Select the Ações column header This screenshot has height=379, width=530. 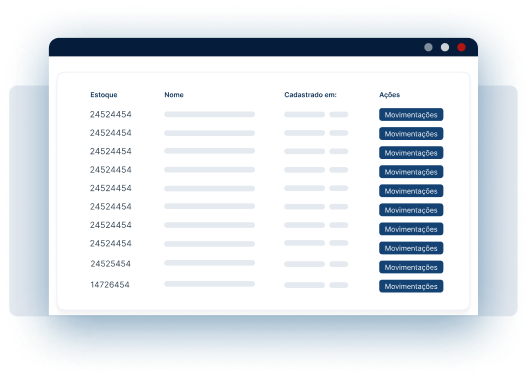click(389, 95)
